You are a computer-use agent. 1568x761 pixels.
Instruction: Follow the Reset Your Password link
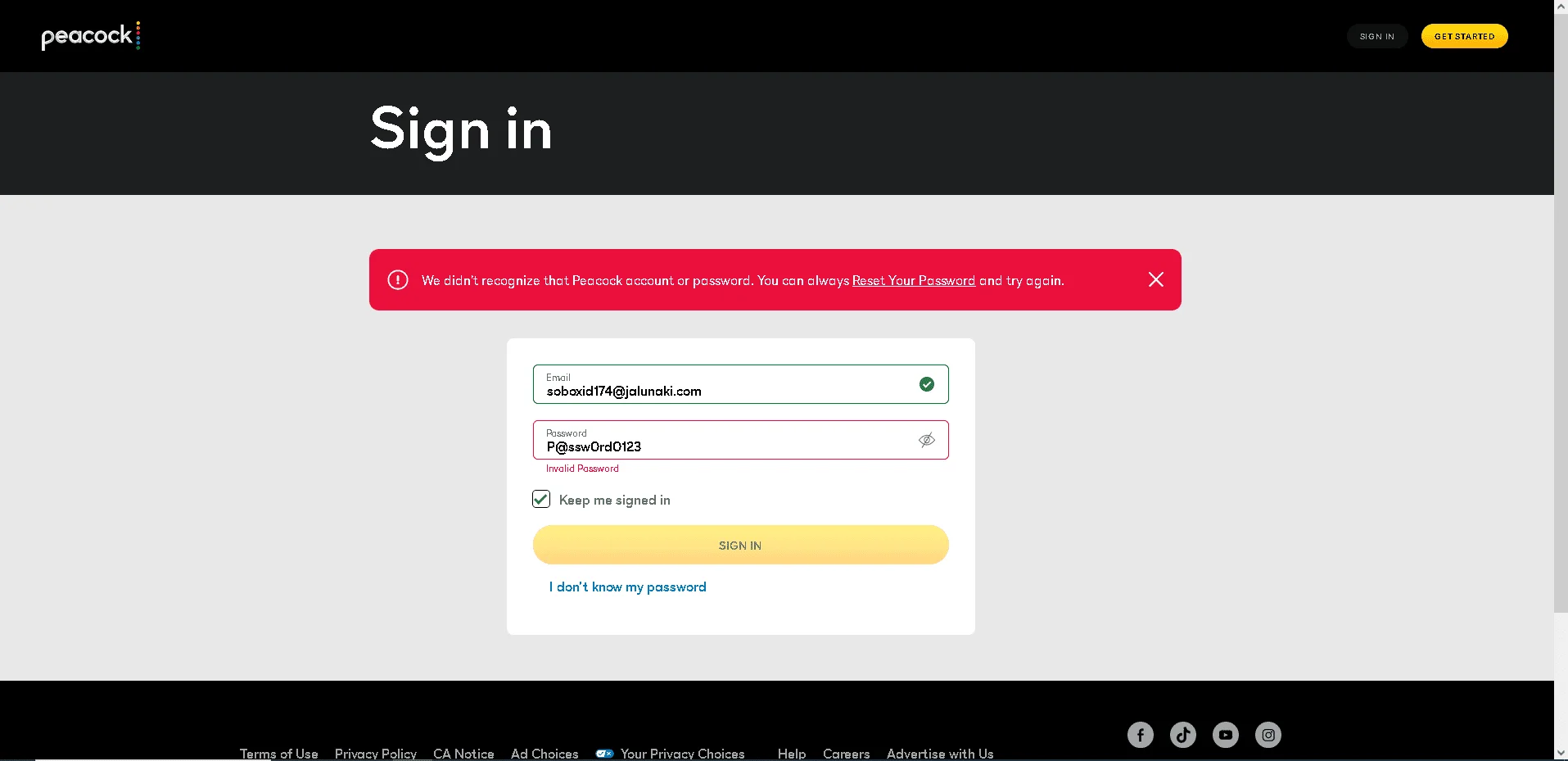pos(914,280)
